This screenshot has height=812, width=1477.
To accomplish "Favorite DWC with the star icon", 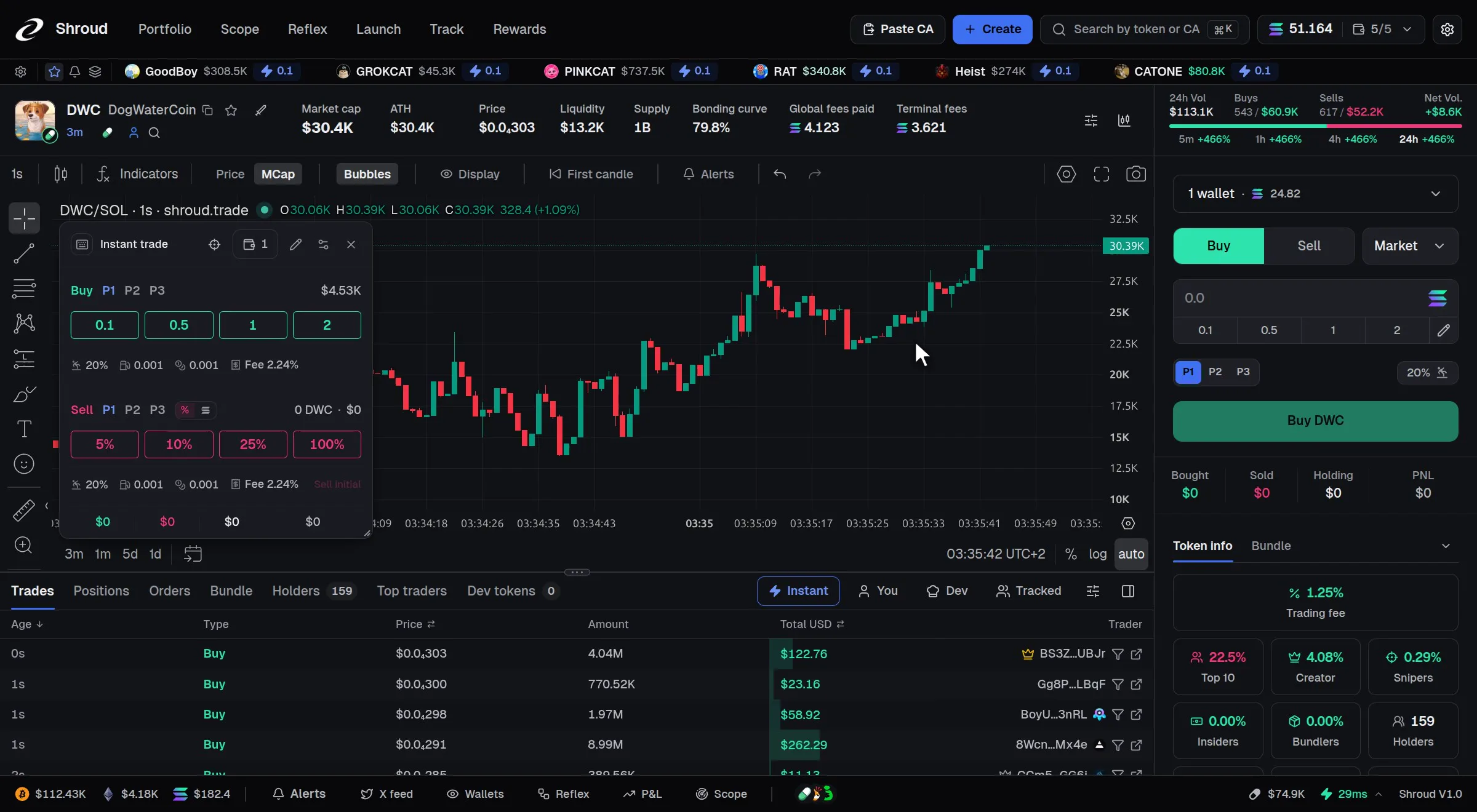I will pyautogui.click(x=231, y=110).
